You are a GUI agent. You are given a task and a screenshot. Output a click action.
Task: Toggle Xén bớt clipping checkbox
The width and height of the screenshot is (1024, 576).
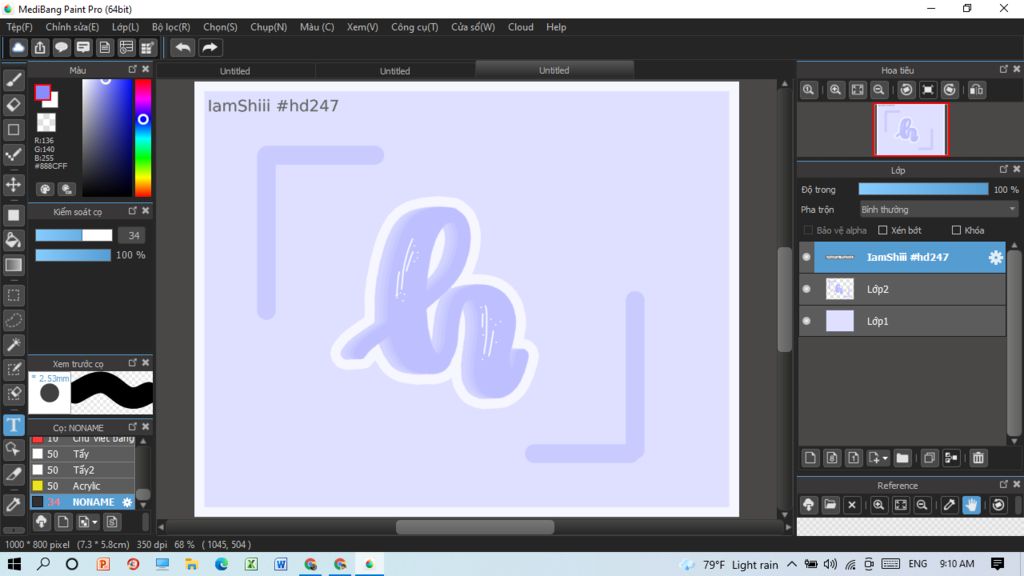[883, 231]
